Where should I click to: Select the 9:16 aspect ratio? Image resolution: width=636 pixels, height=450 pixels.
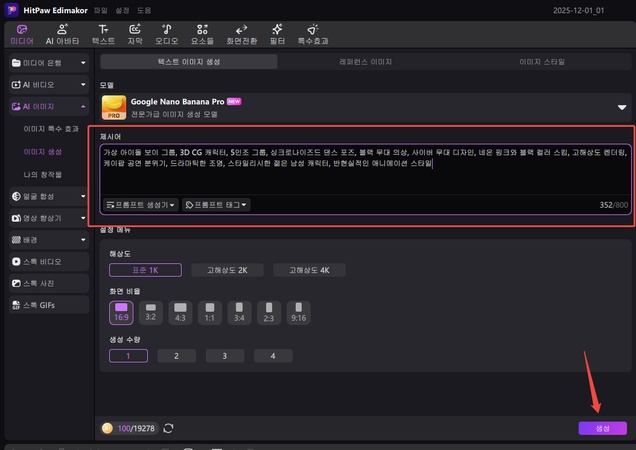coord(299,312)
